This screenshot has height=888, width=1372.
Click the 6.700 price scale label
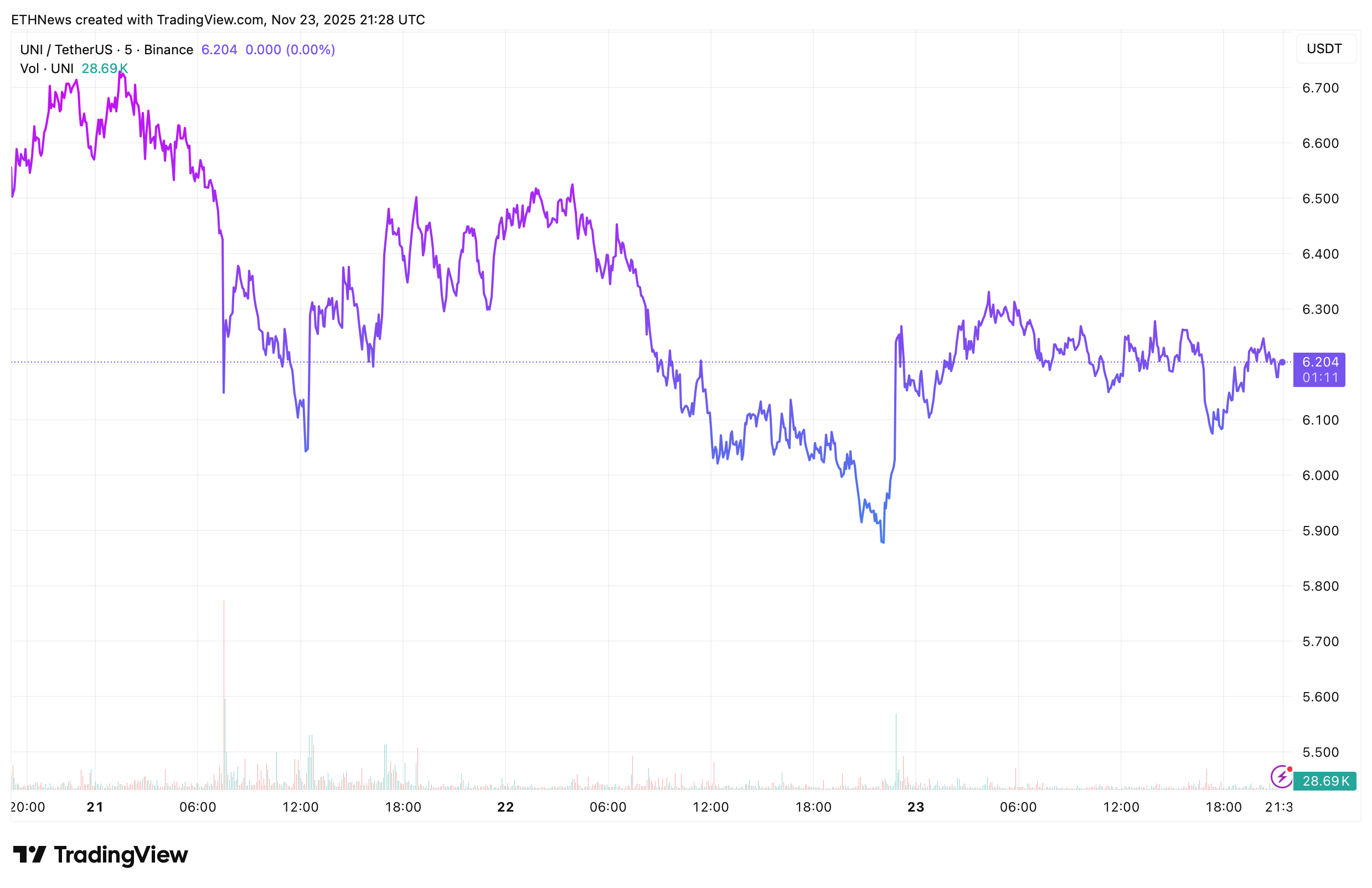[1320, 88]
